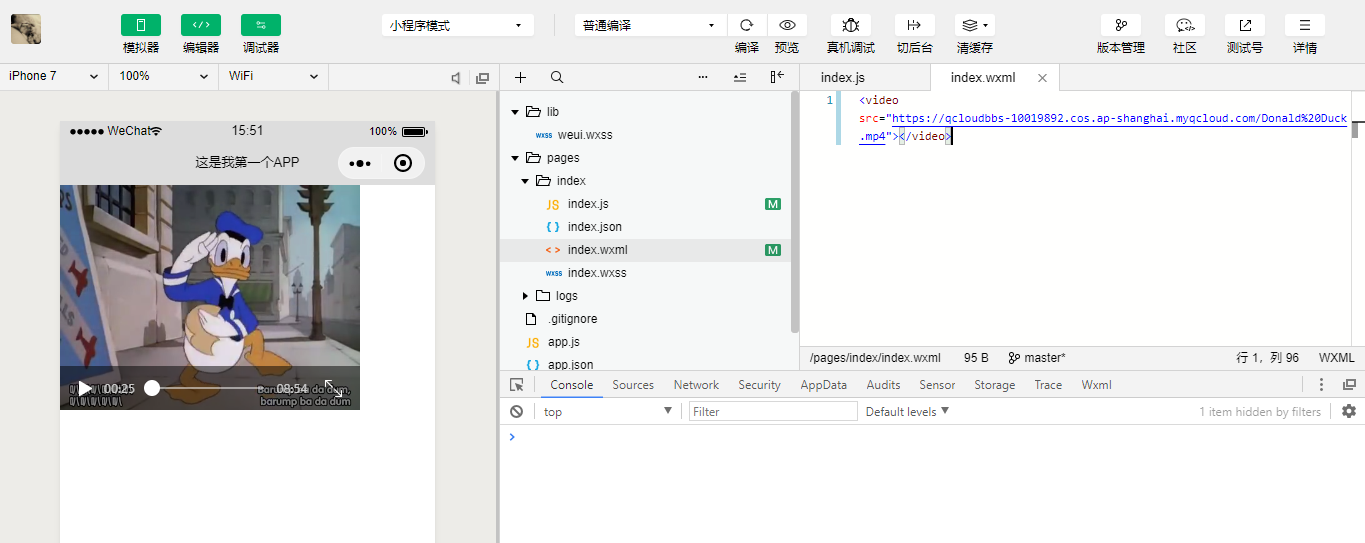1365x543 pixels.
Task: Select the index.wxss file
Action: tap(596, 273)
